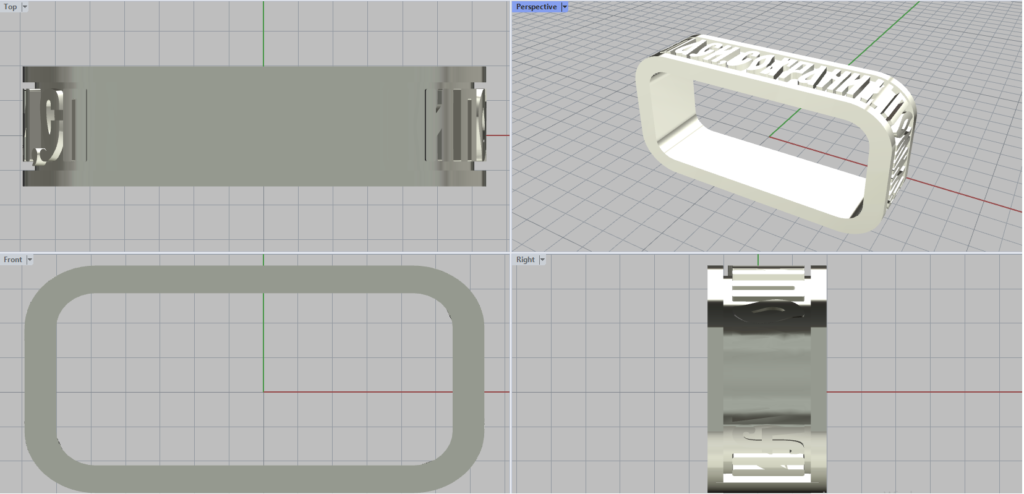
Task: Open the Front viewport dropdown arrow
Action: click(x=30, y=259)
